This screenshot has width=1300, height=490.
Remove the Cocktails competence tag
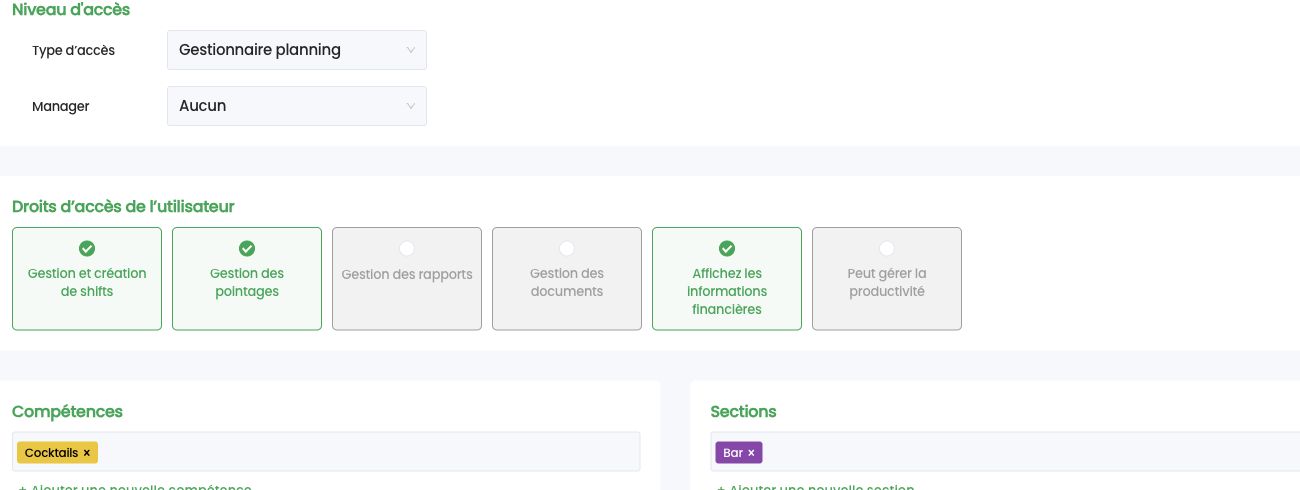click(87, 453)
